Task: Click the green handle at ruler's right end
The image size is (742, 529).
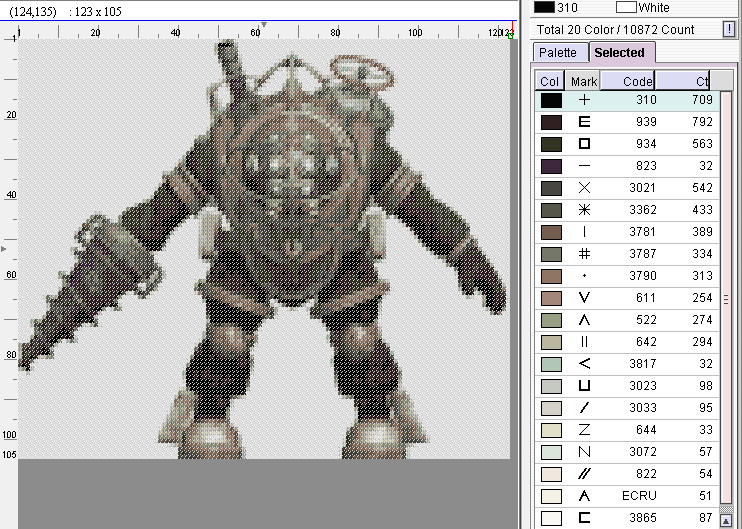Action: click(x=511, y=35)
